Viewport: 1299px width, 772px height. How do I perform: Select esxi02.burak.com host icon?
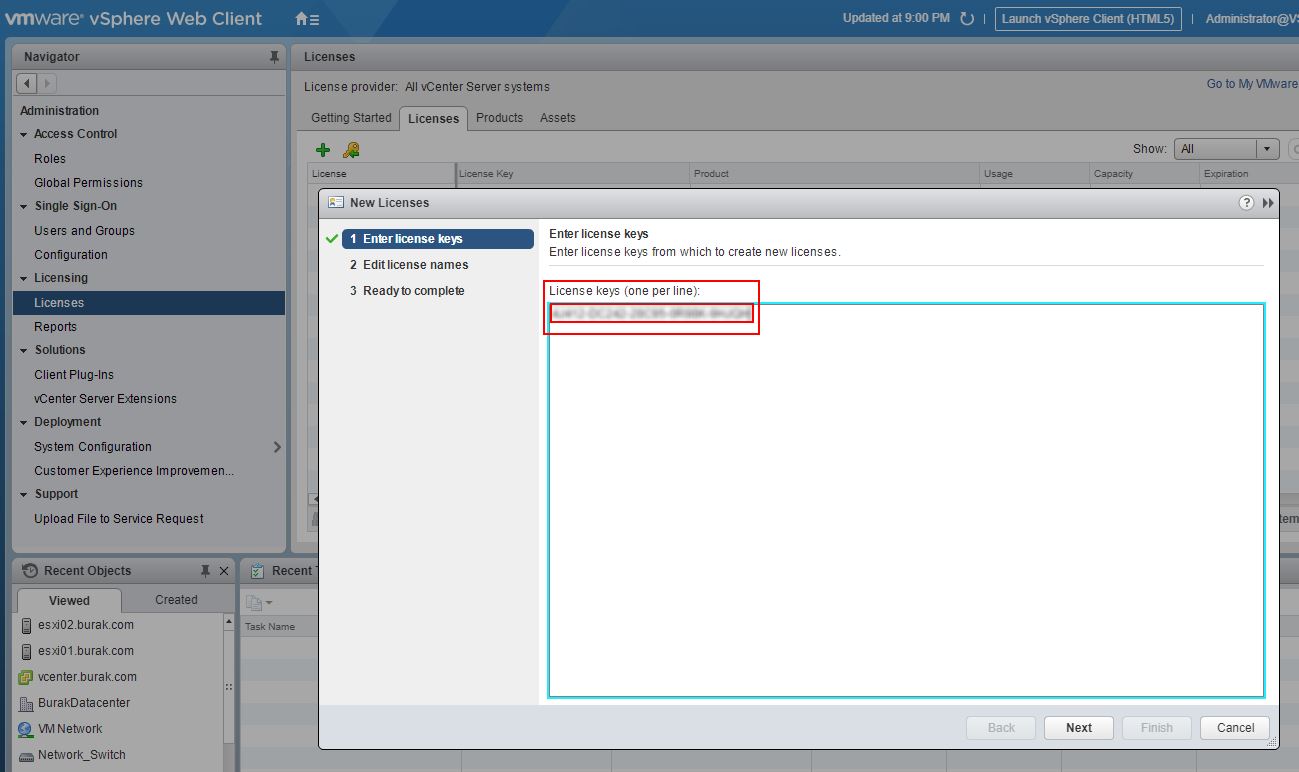pyautogui.click(x=26, y=625)
